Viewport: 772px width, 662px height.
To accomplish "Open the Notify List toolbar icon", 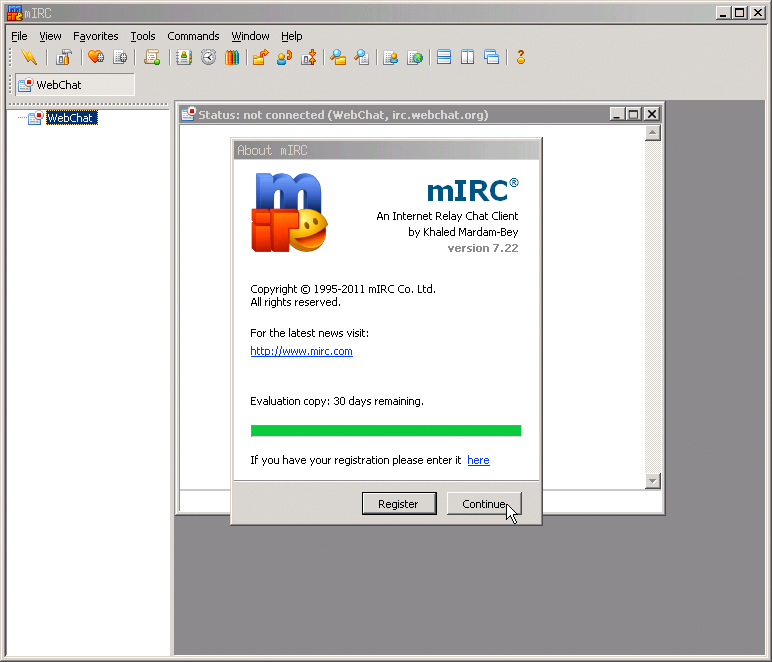I will click(x=391, y=58).
